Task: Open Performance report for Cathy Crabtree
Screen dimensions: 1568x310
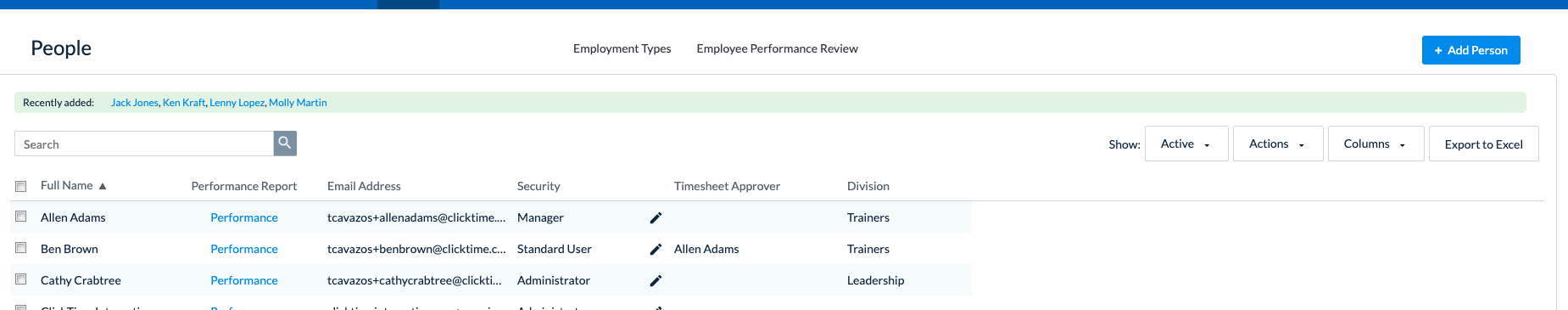Action: click(x=244, y=280)
